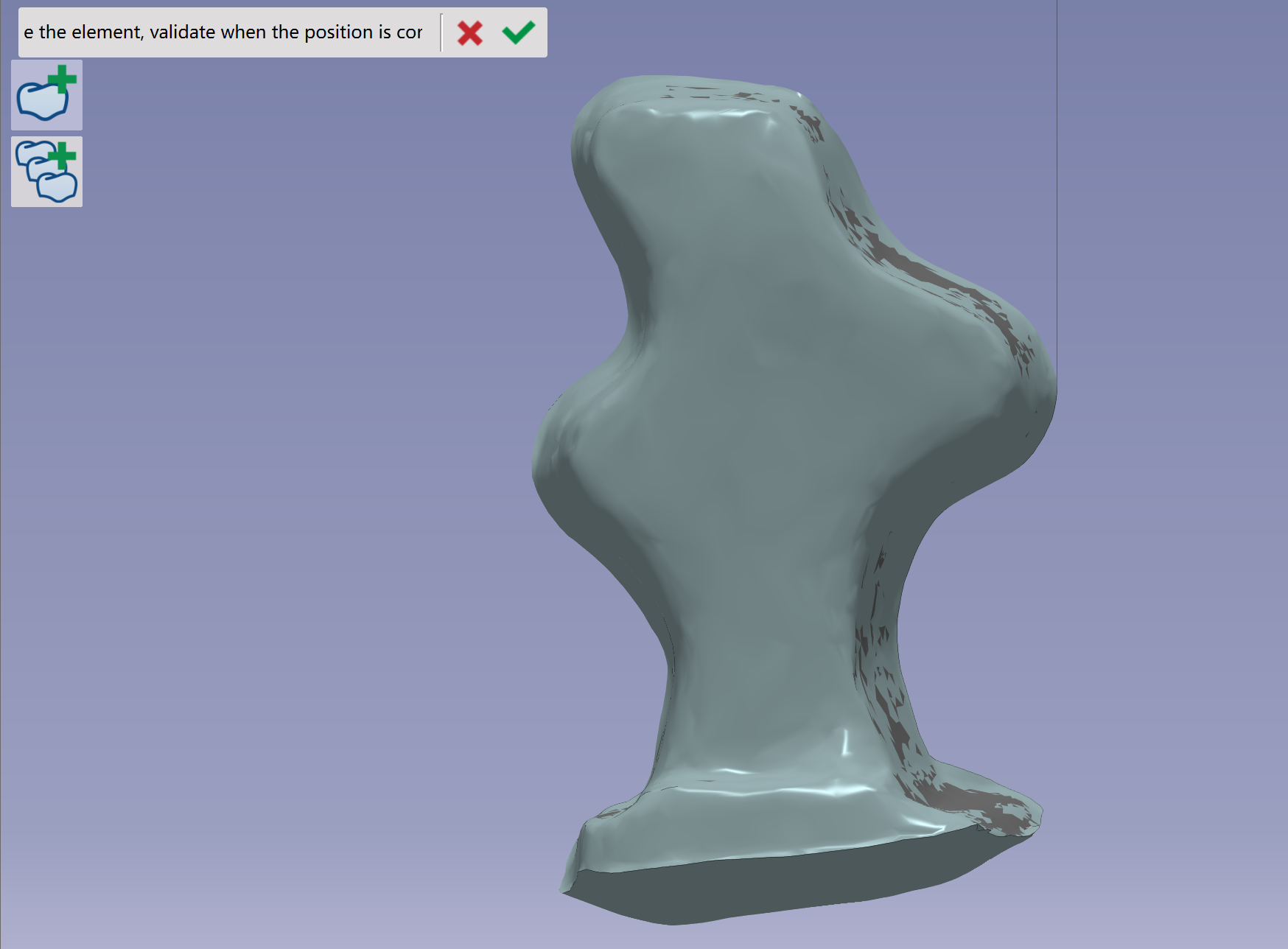Cancel positioning with the red X

(x=470, y=33)
